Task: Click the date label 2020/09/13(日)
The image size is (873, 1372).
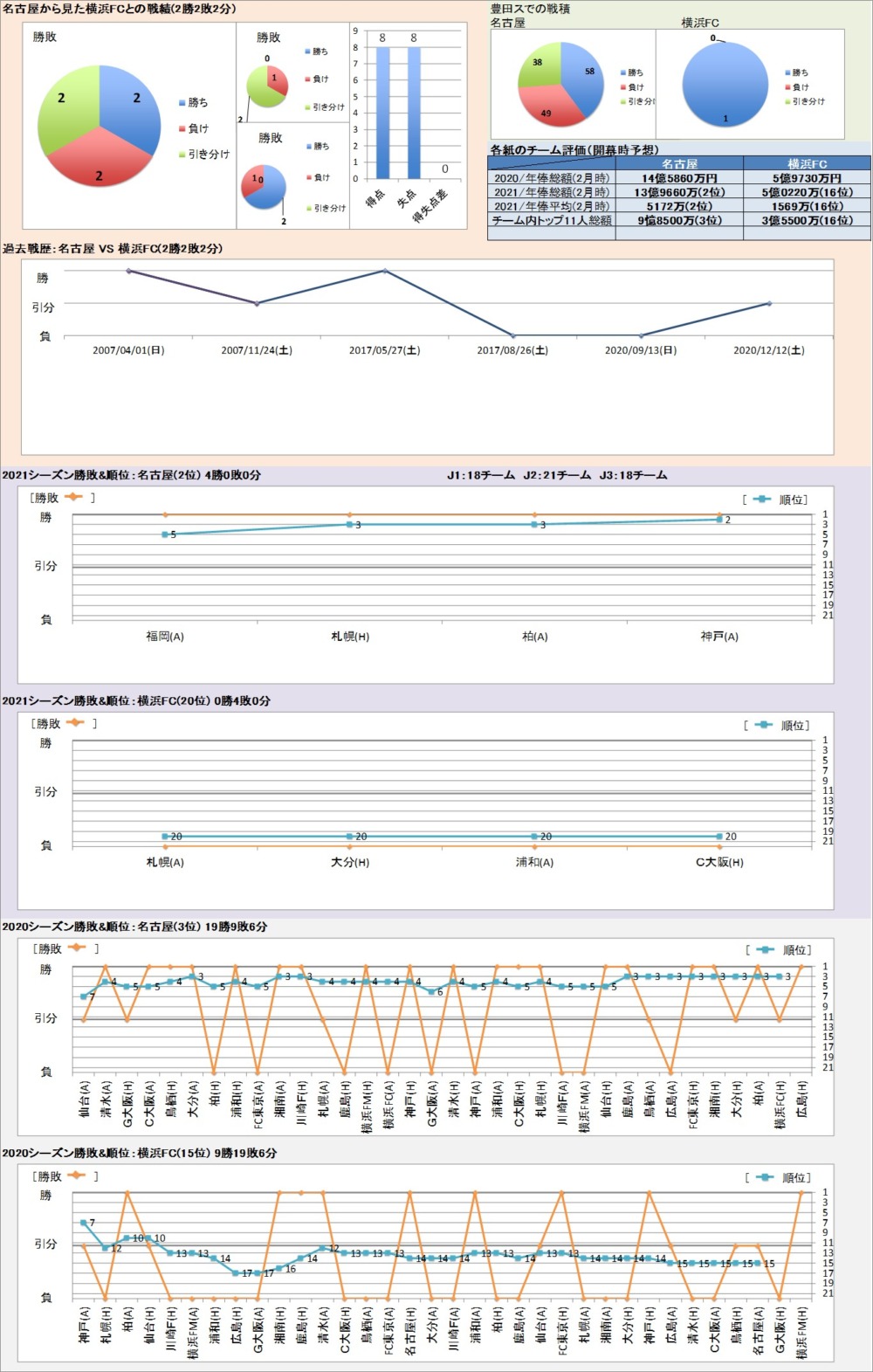Action: point(641,350)
